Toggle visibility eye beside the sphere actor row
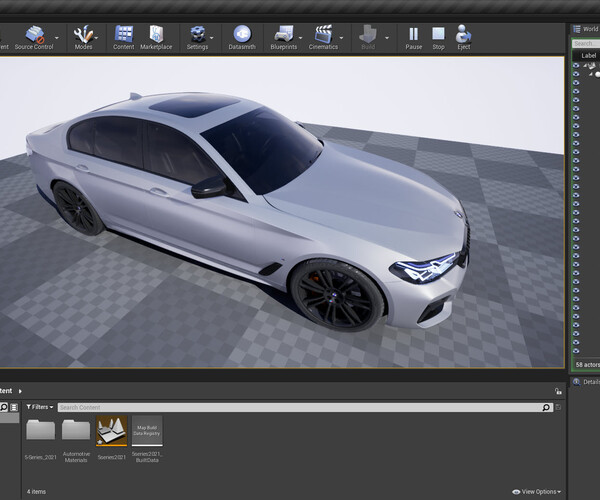Viewport: 600px width, 500px height. pyautogui.click(x=576, y=74)
